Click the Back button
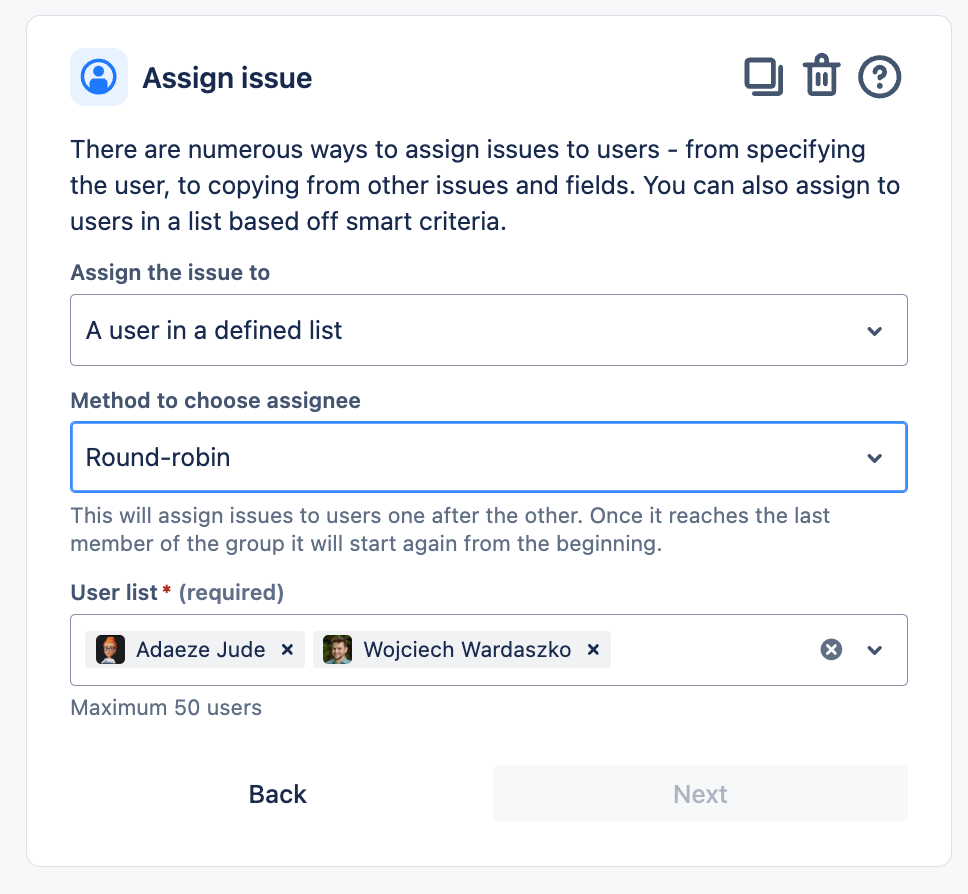The width and height of the screenshot is (968, 894). (277, 794)
